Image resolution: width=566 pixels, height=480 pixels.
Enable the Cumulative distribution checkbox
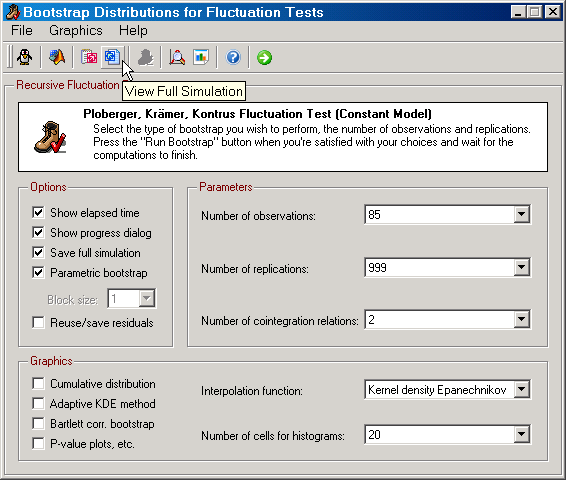tap(38, 383)
